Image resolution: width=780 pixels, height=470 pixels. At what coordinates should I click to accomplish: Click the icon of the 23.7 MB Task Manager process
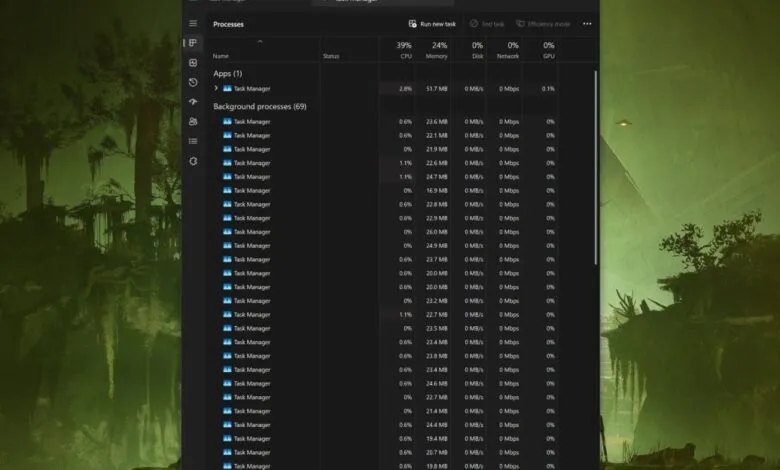coord(227,260)
